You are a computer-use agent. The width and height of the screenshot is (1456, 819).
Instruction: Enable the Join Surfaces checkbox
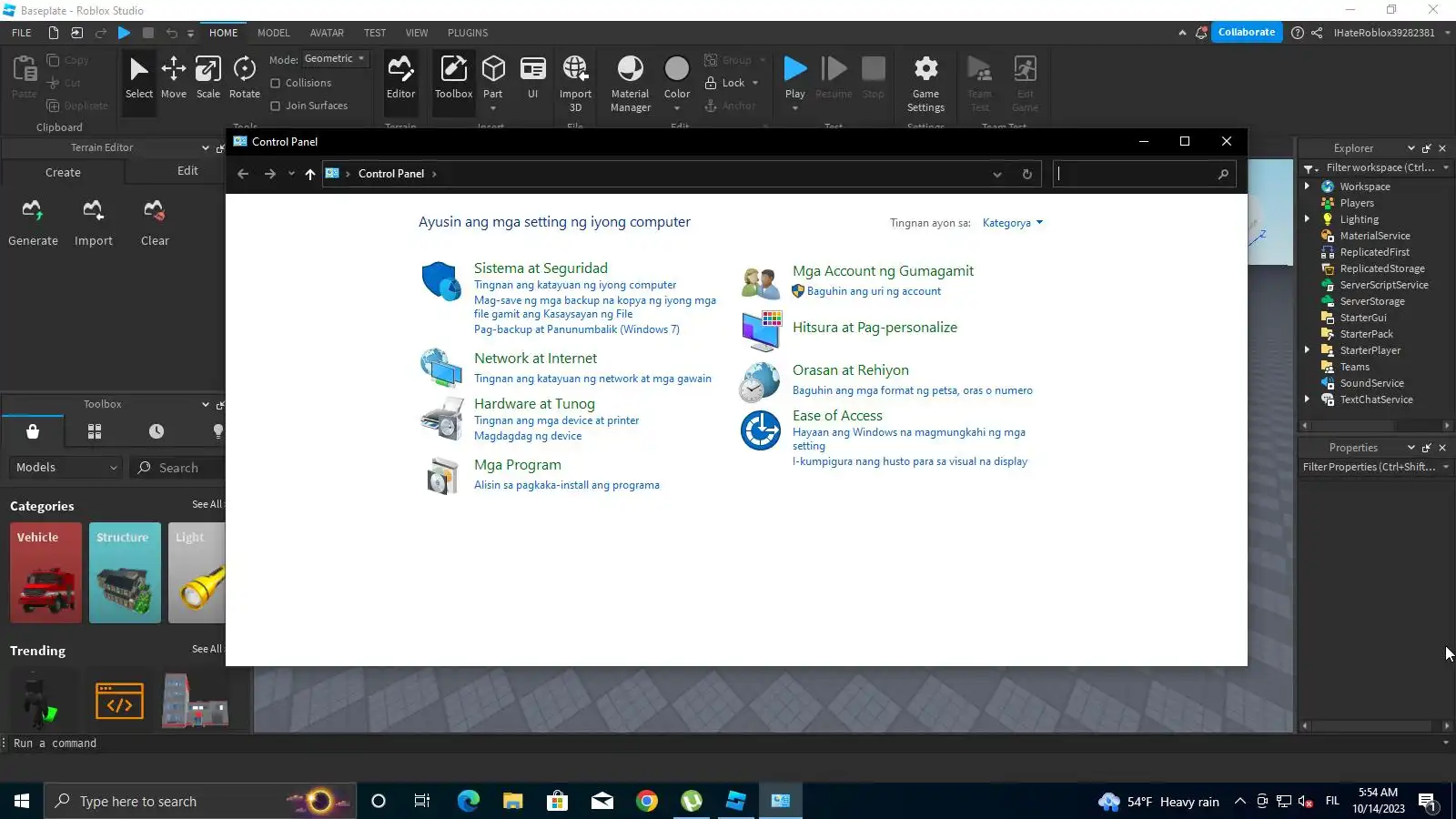coord(276,106)
